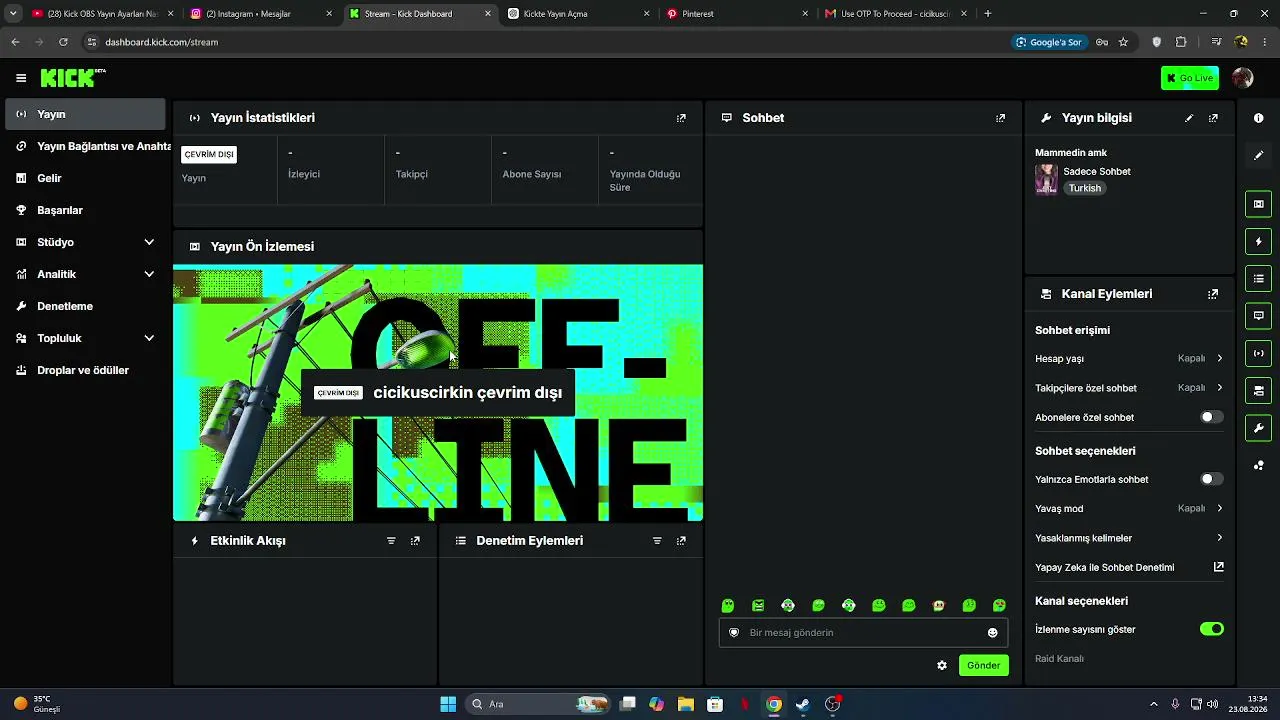Click the stream category thumbnail in Yayın bilgisi

tap(1046, 180)
